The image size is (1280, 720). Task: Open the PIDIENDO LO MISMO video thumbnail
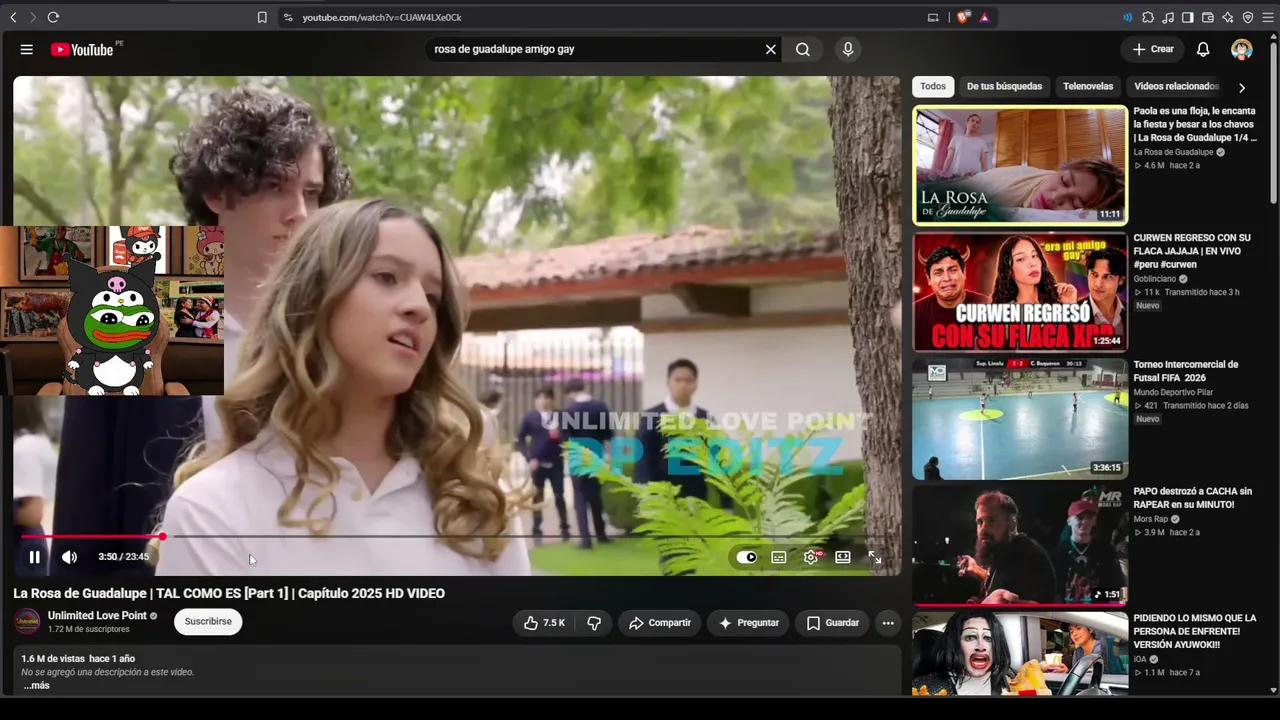(1020, 654)
